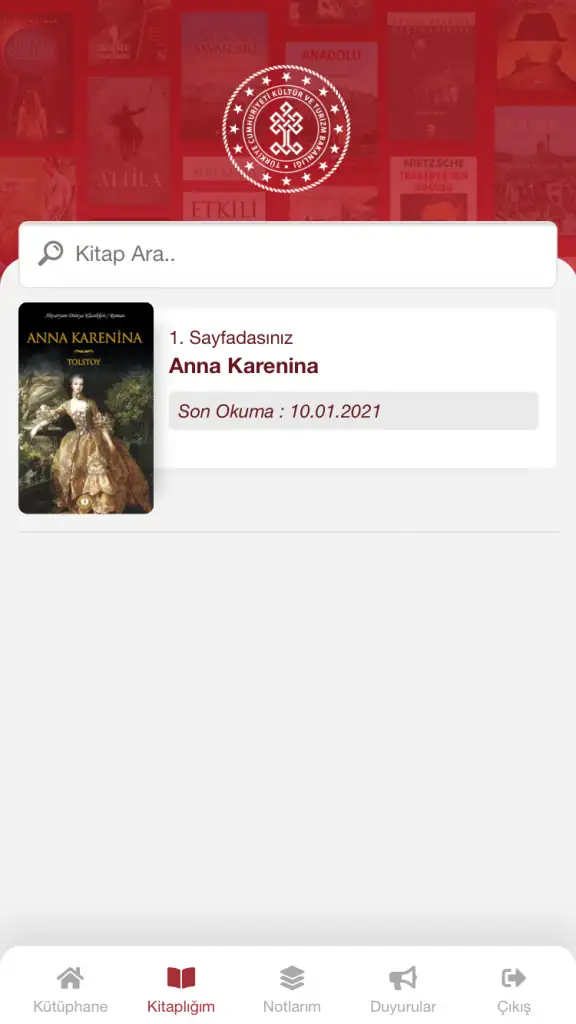The width and height of the screenshot is (576, 1024).
Task: Go to the Notlarım tab label
Action: tap(292, 1006)
